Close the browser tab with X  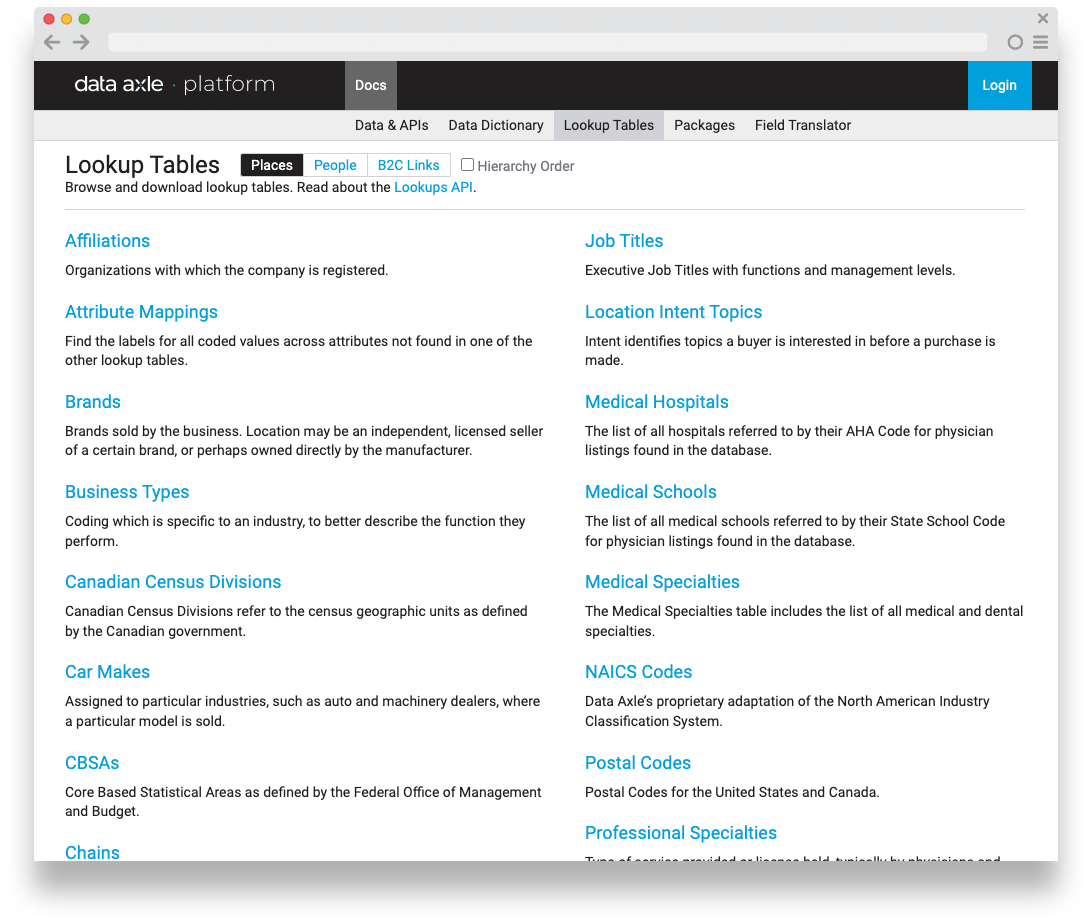(x=1043, y=18)
